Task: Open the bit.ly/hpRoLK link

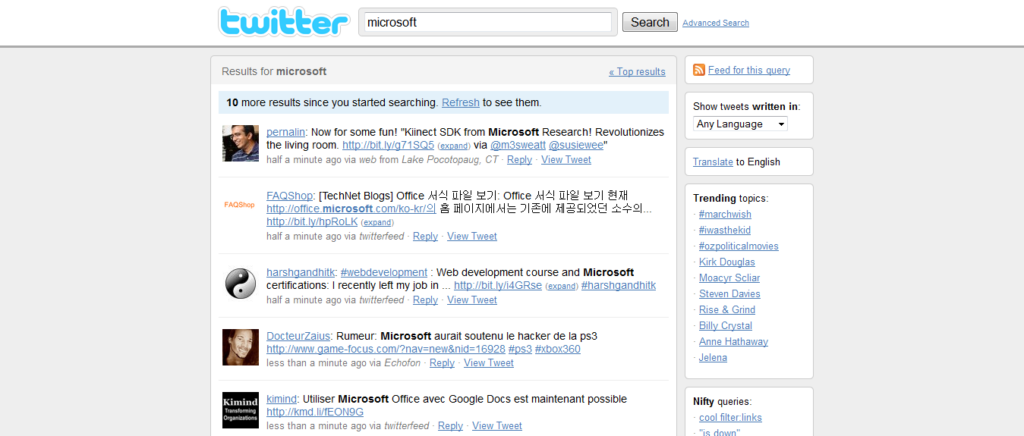Action: click(312, 222)
